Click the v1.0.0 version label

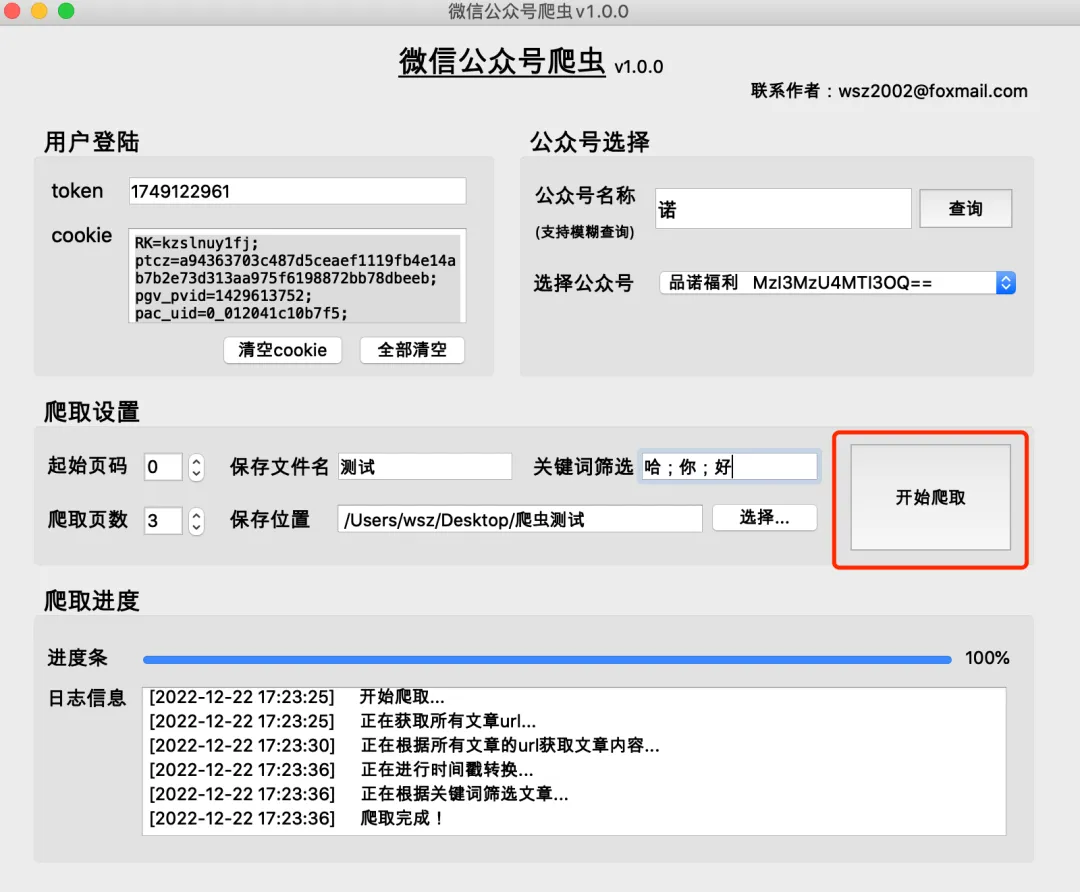coord(638,67)
